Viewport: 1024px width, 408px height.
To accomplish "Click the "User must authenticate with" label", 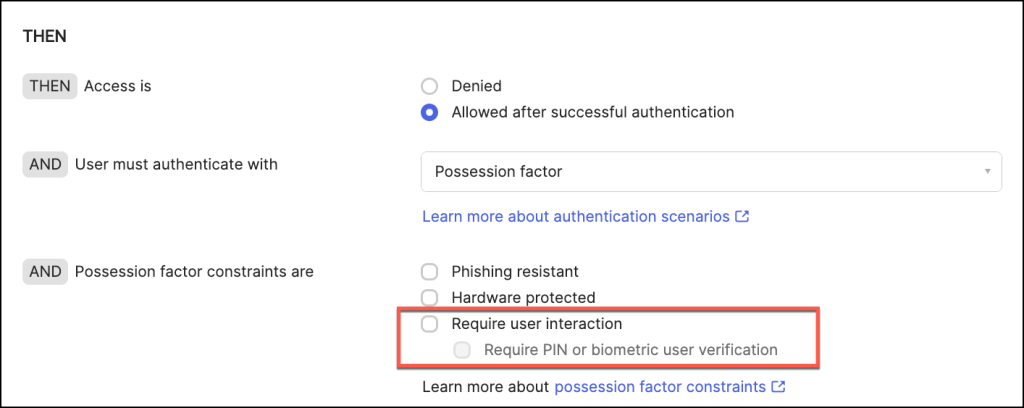I will pyautogui.click(x=176, y=164).
